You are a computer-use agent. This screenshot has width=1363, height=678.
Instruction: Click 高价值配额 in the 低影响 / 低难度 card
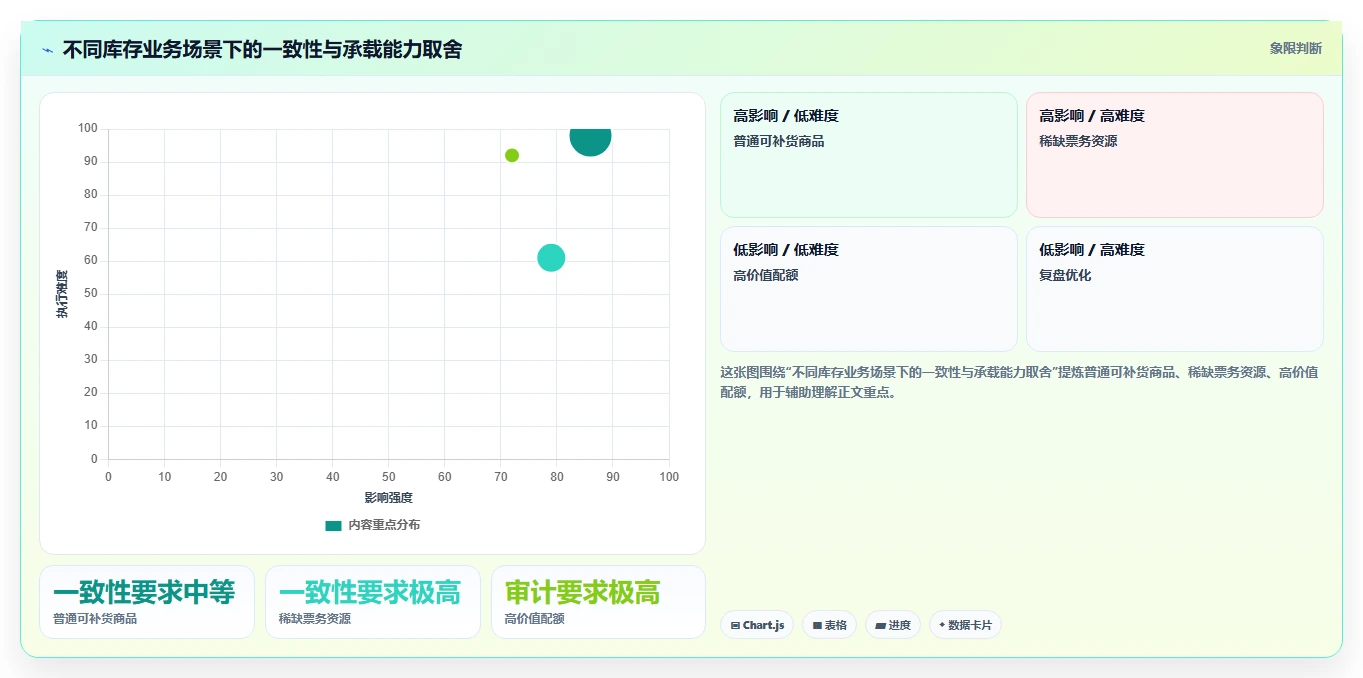coord(766,275)
